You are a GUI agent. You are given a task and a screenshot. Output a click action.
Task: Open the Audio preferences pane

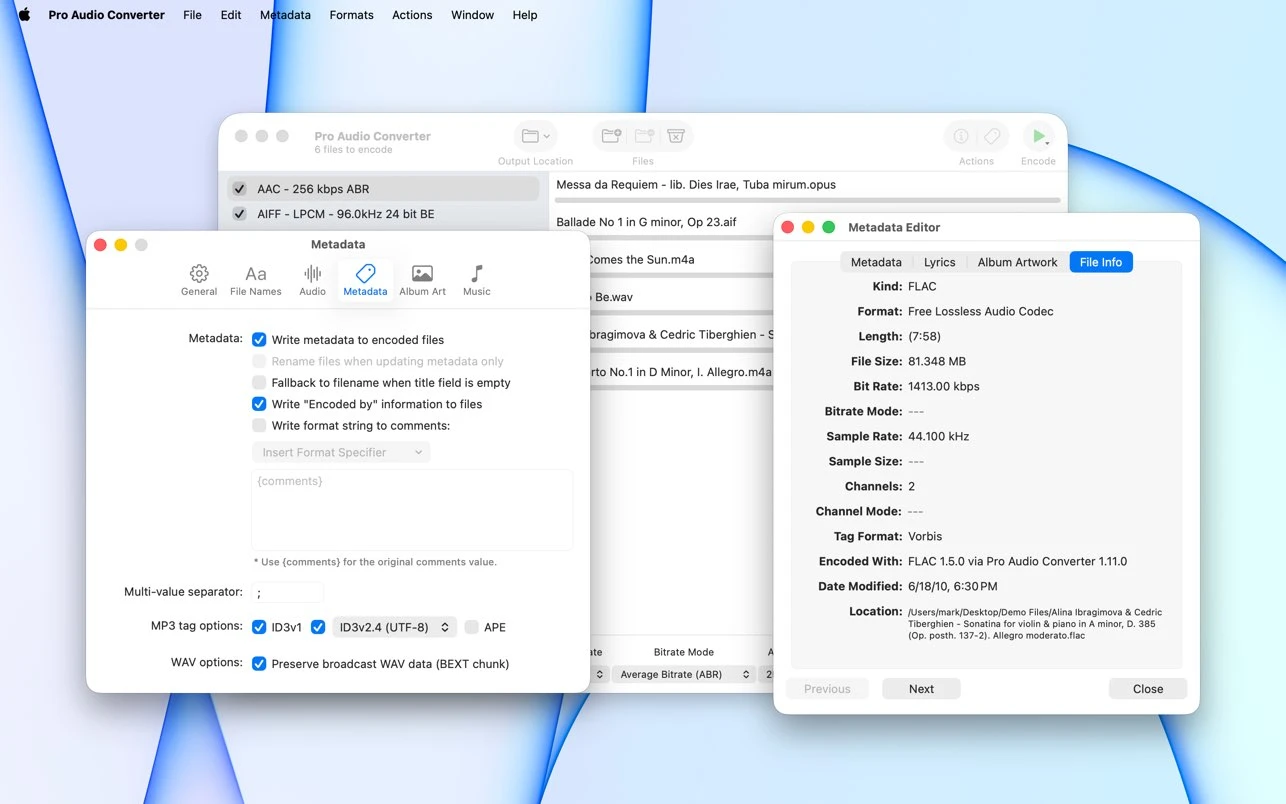313,280
